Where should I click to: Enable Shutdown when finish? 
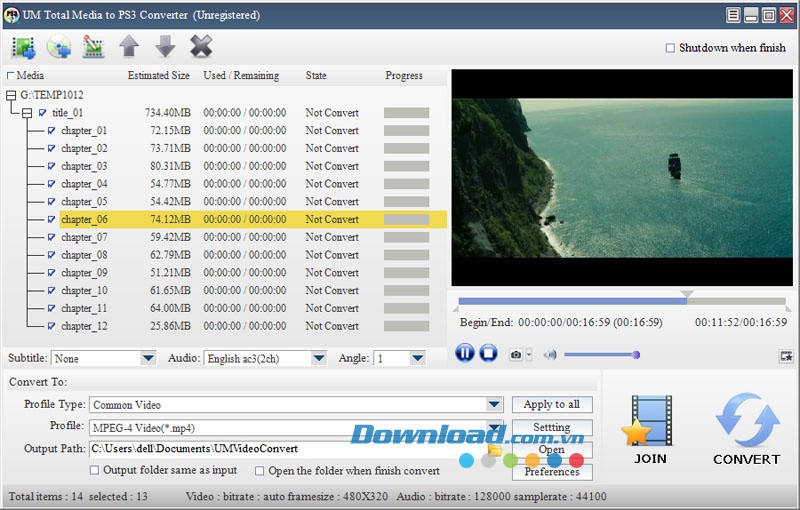[670, 48]
